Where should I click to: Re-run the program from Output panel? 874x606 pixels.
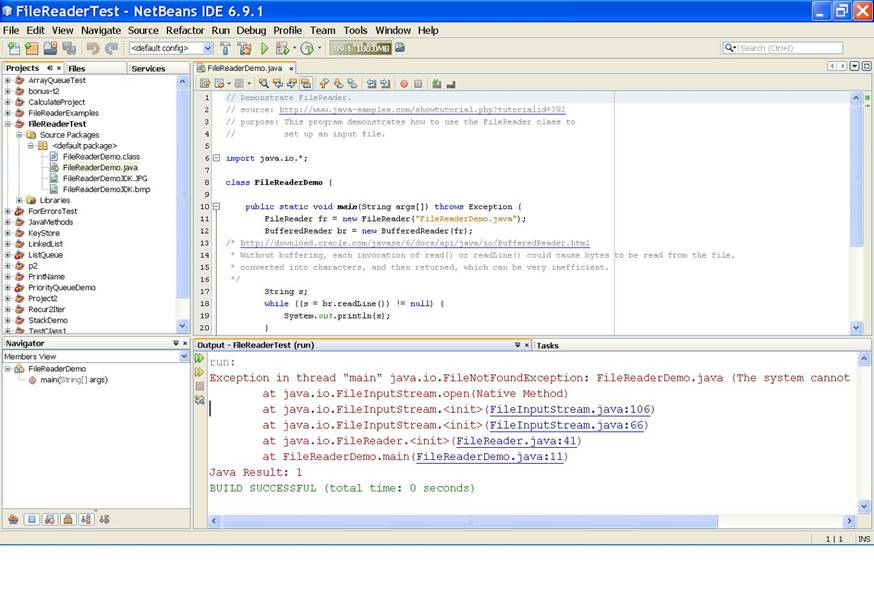coord(200,358)
